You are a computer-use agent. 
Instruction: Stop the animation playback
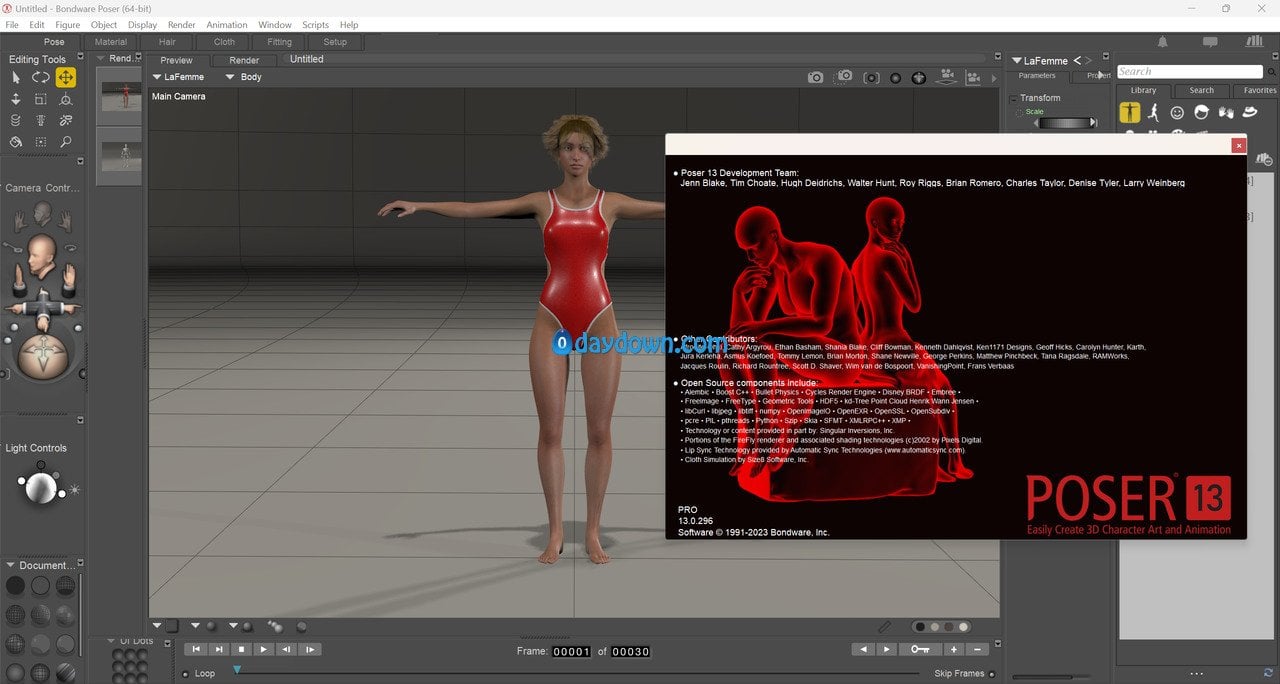240,649
